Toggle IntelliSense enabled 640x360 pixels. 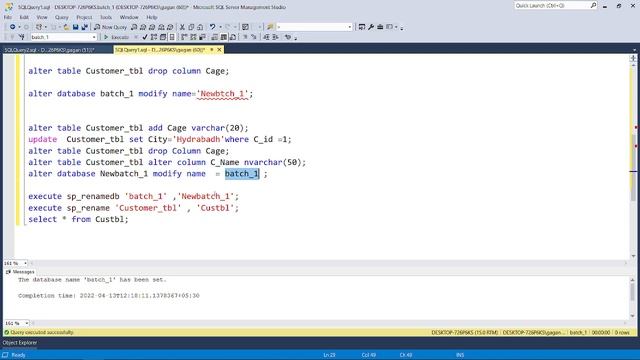coord(172,37)
